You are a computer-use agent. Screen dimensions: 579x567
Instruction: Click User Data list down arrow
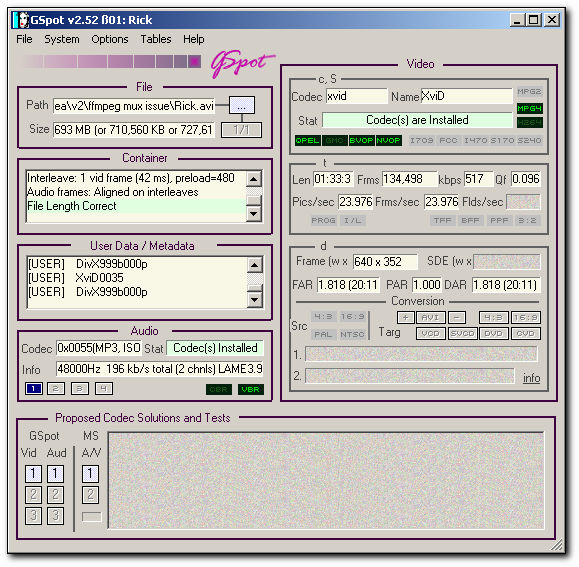(254, 299)
